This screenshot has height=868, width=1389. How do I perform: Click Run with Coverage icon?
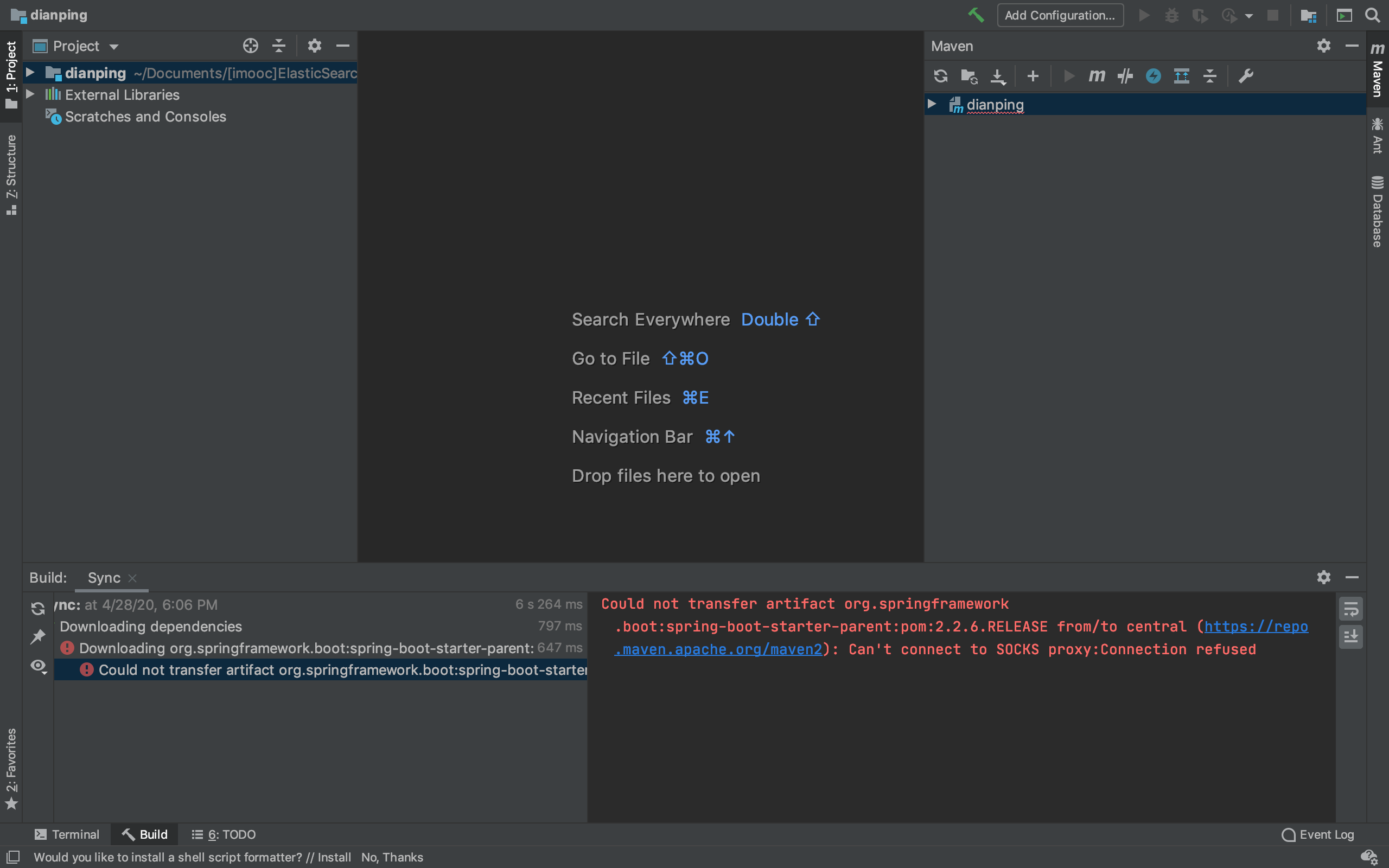pyautogui.click(x=1200, y=16)
